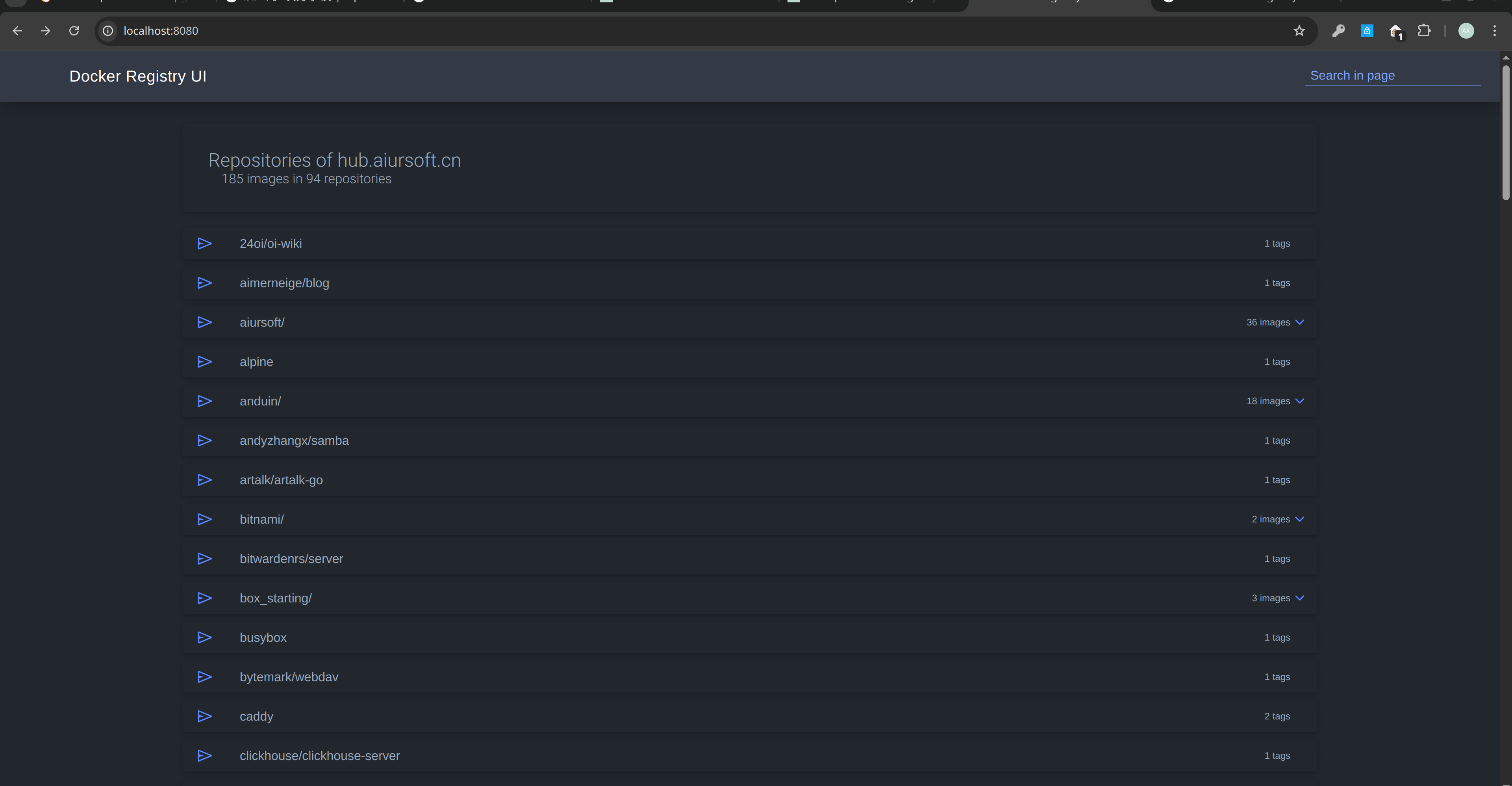Expand the anduin/ 18 images chevron

click(1299, 401)
